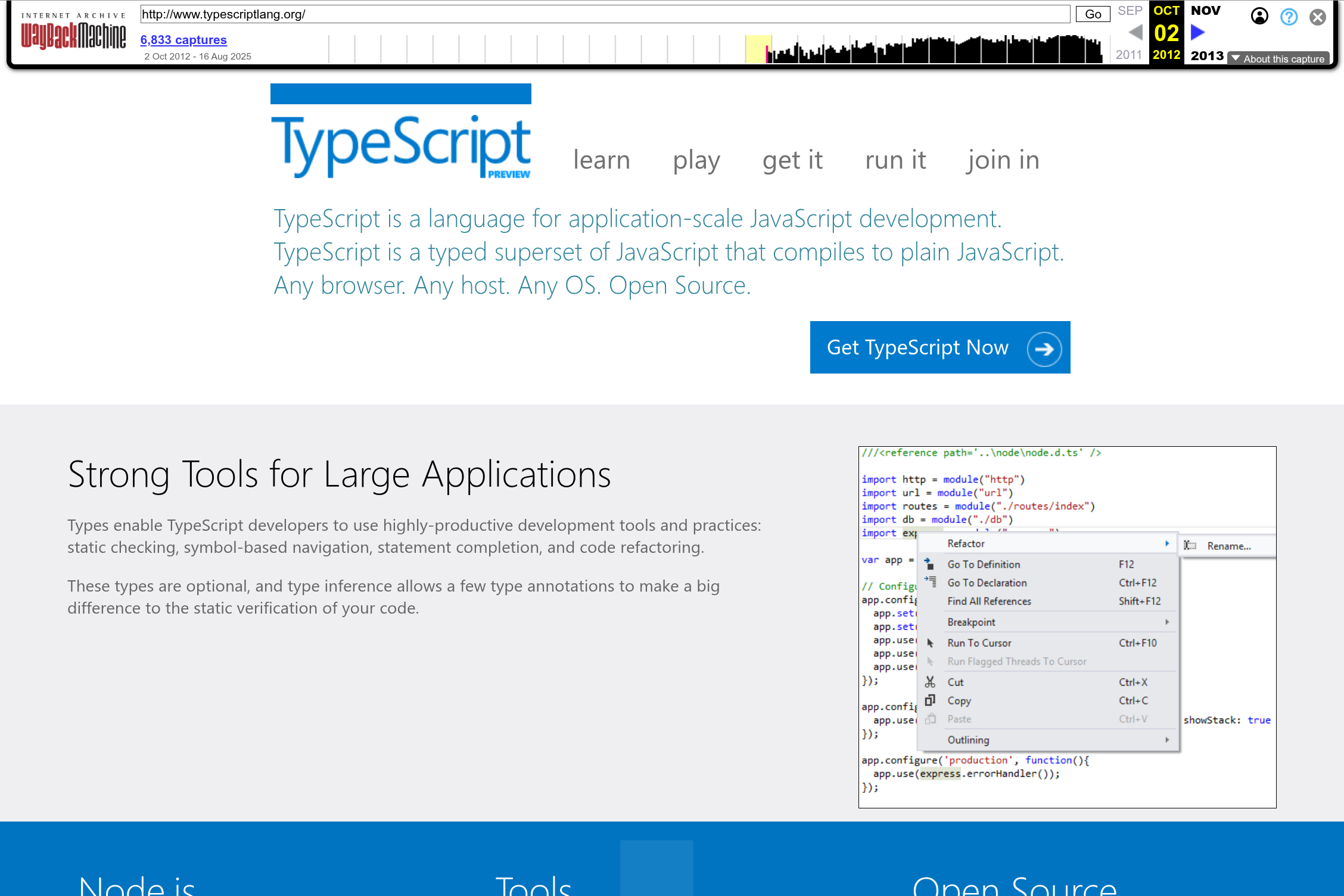
Task: Click the 2011 year label
Action: pyautogui.click(x=1129, y=55)
